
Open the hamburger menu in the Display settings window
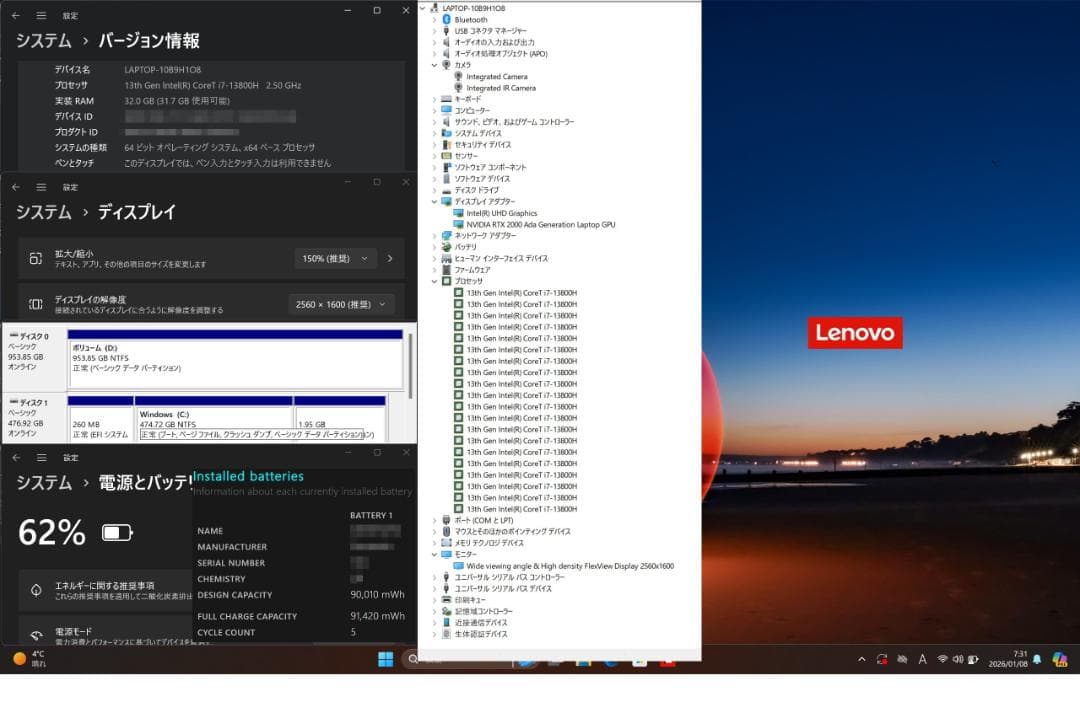(x=41, y=187)
